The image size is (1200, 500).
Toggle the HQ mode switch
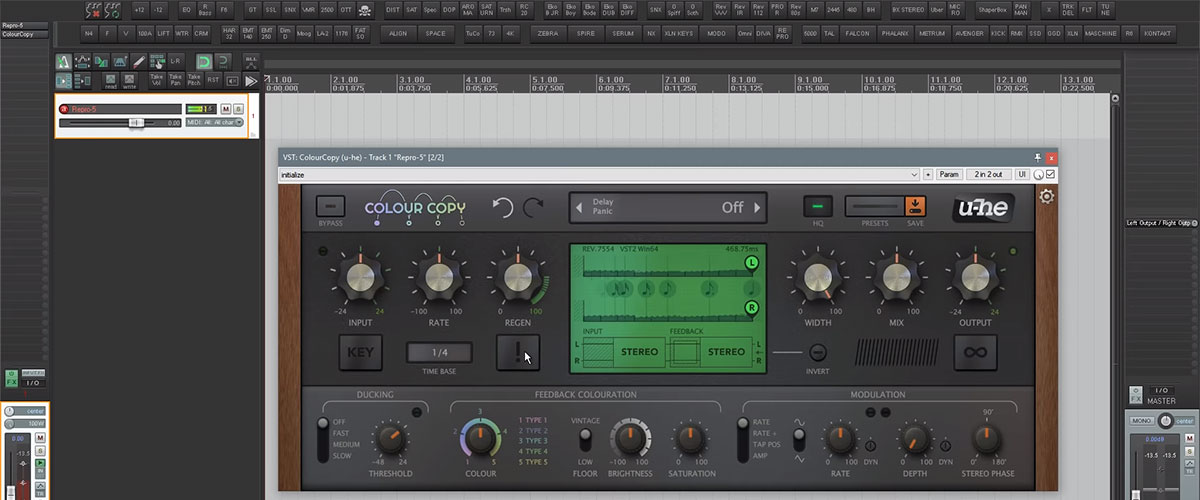[817, 206]
